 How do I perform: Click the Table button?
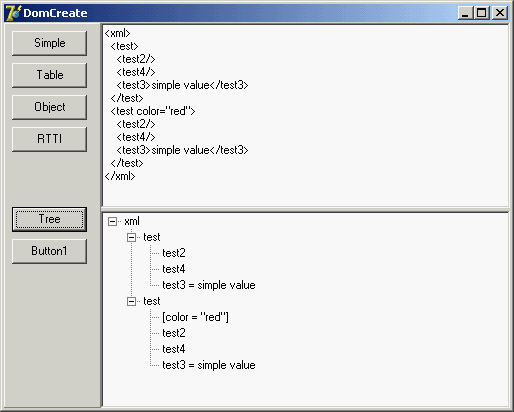[49, 75]
